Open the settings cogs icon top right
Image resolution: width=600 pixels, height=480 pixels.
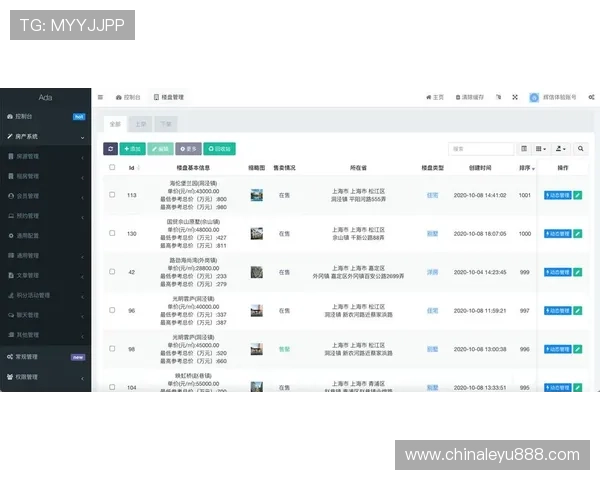tap(591, 97)
